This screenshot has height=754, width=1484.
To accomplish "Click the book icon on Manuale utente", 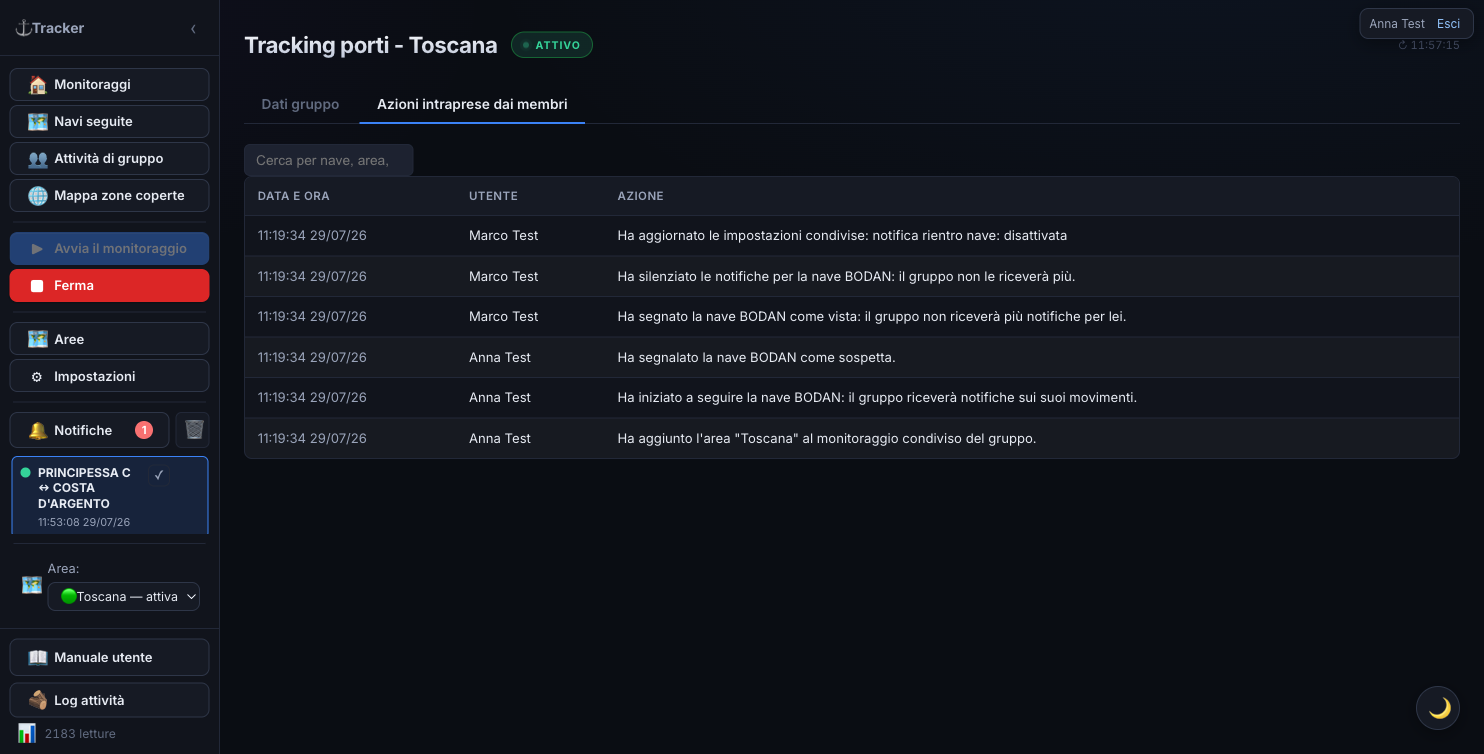I will [38, 657].
